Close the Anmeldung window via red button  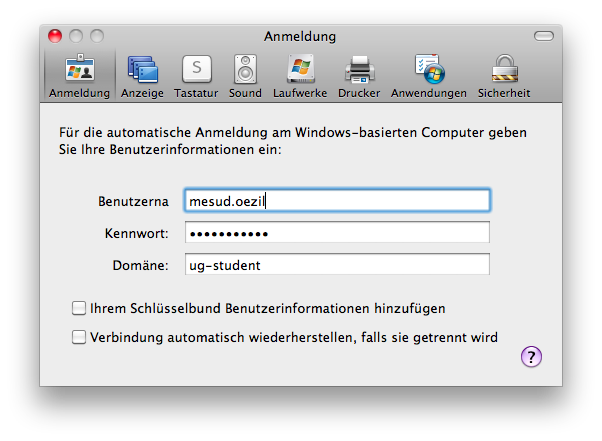tap(58, 36)
